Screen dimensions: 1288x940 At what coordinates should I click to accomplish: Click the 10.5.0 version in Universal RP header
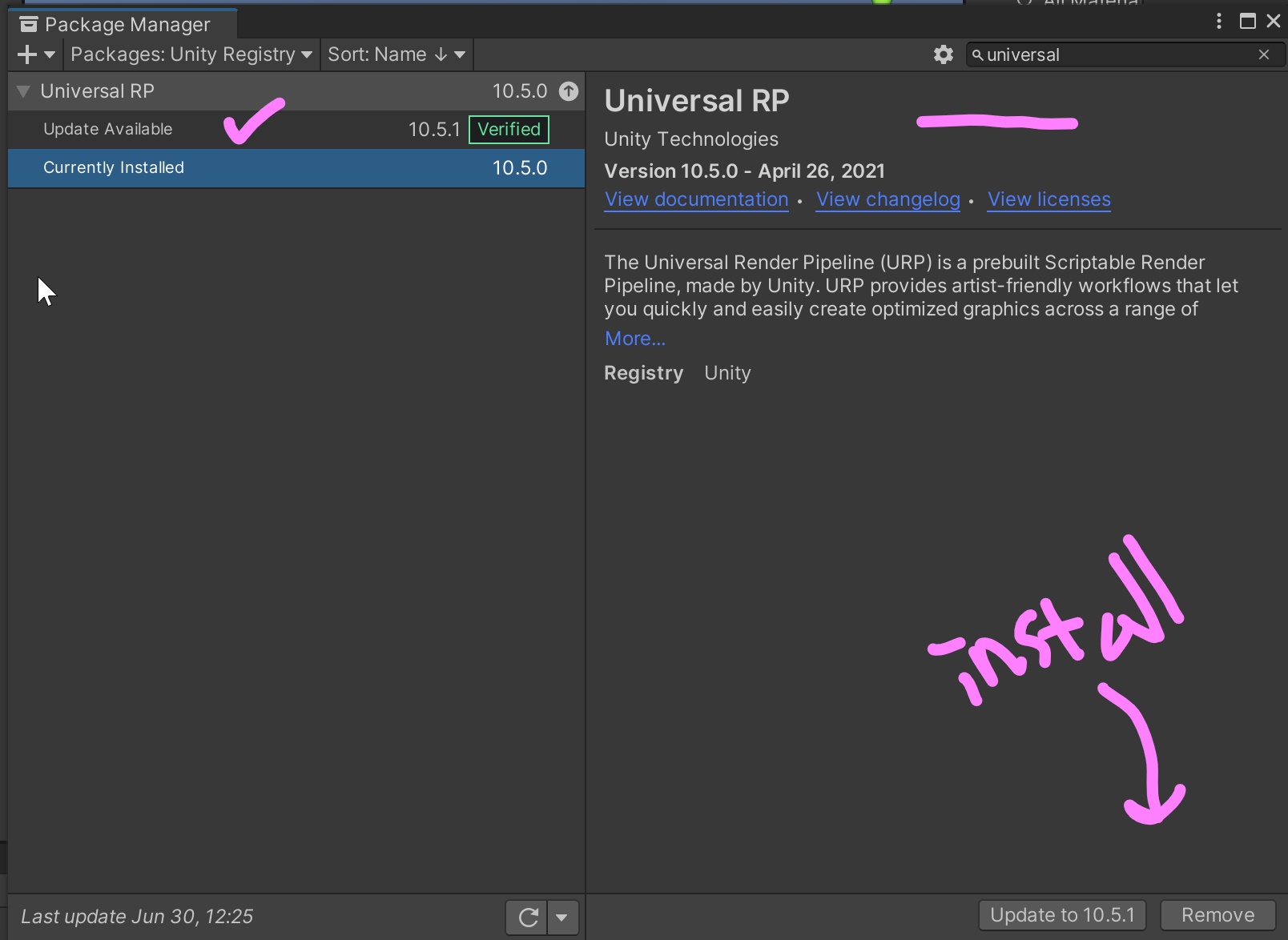point(520,91)
